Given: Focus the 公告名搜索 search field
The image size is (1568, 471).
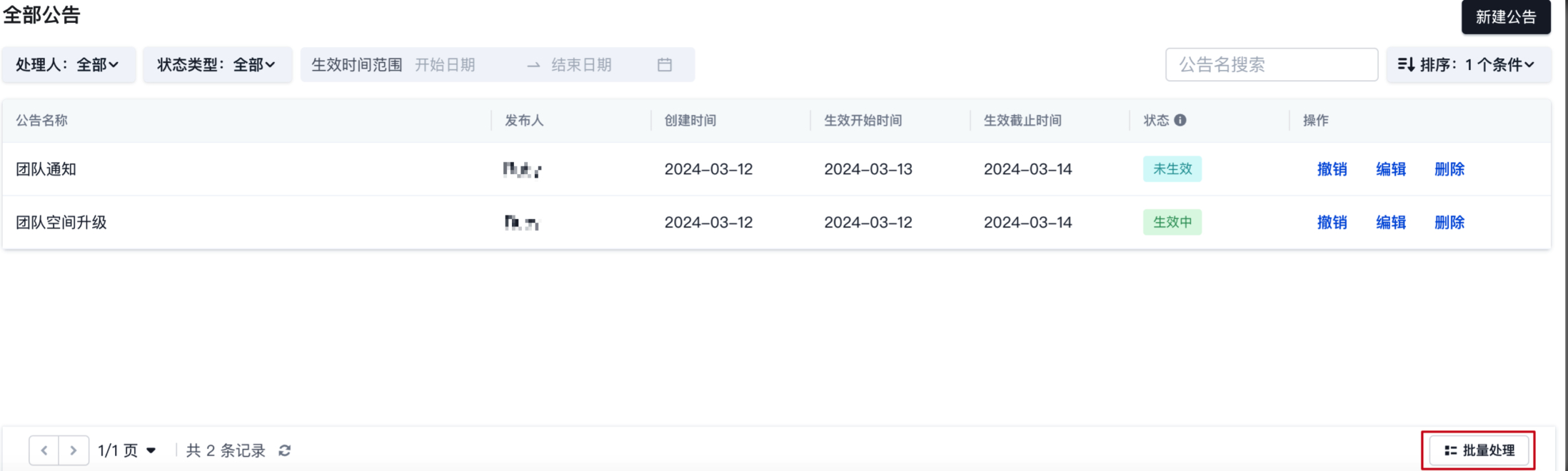Looking at the screenshot, I should tap(1271, 65).
